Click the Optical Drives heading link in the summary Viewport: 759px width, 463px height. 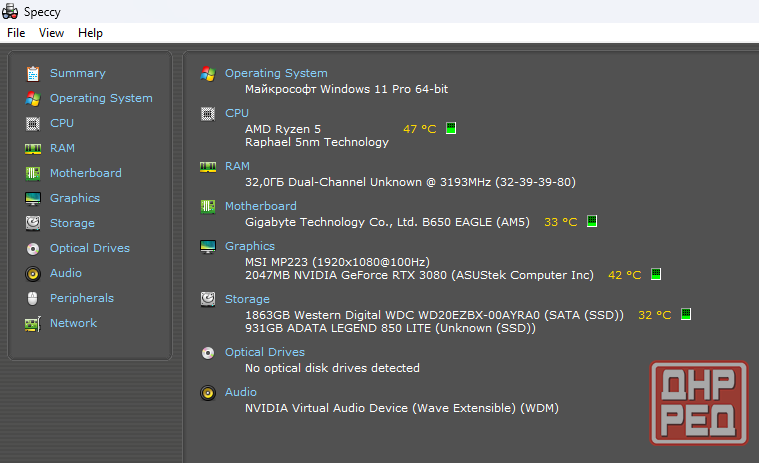click(265, 352)
